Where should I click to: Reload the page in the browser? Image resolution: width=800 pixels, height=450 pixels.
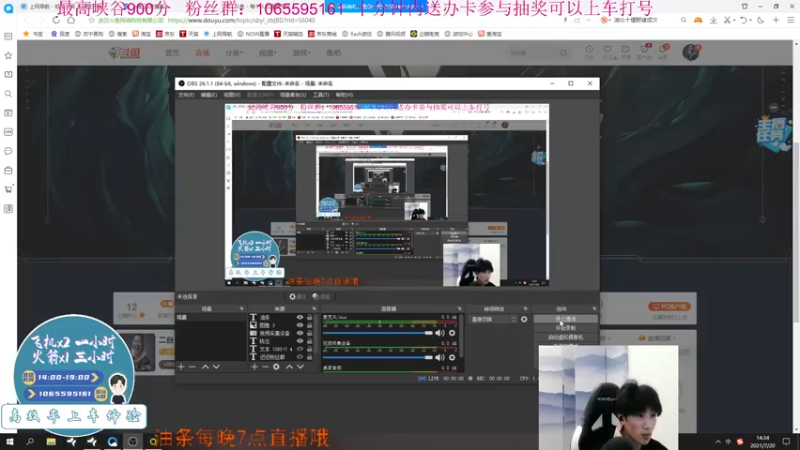click(x=56, y=20)
